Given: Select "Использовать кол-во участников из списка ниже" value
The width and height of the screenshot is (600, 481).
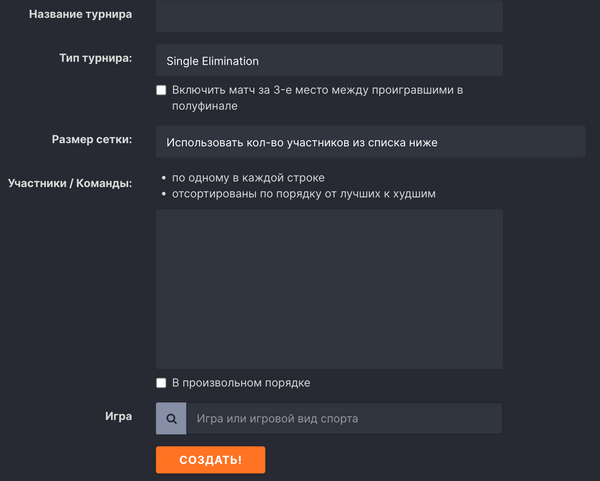Looking at the screenshot, I should click(x=302, y=142).
